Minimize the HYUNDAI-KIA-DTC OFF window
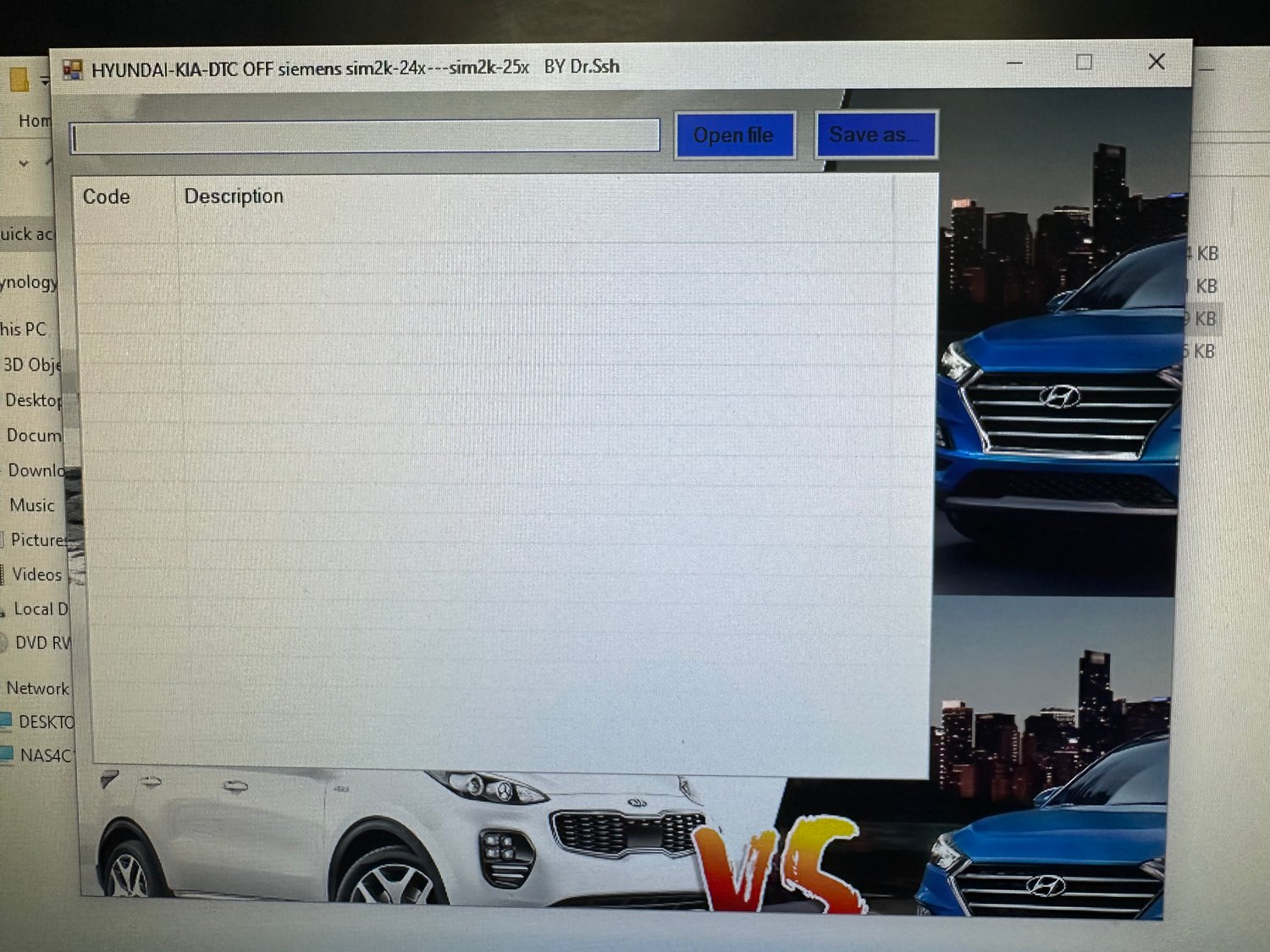 pyautogui.click(x=1015, y=63)
